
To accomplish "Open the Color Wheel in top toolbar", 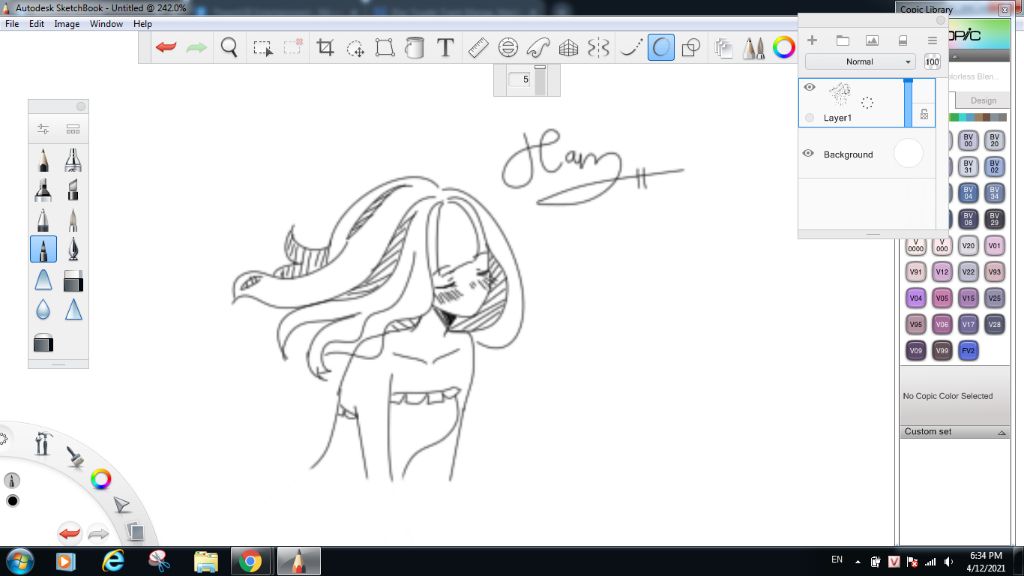I will pyautogui.click(x=784, y=47).
